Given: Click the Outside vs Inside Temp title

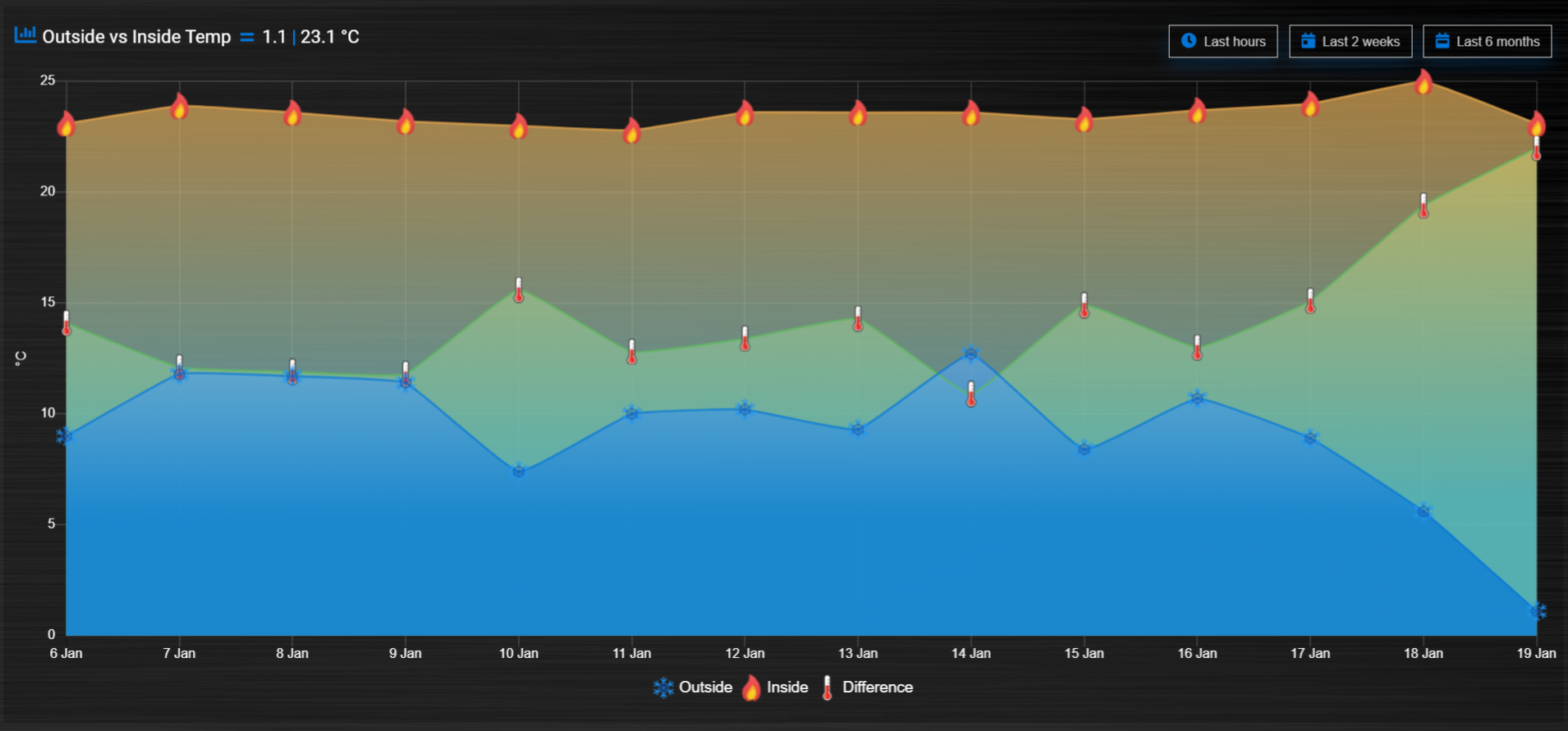Looking at the screenshot, I should point(136,37).
